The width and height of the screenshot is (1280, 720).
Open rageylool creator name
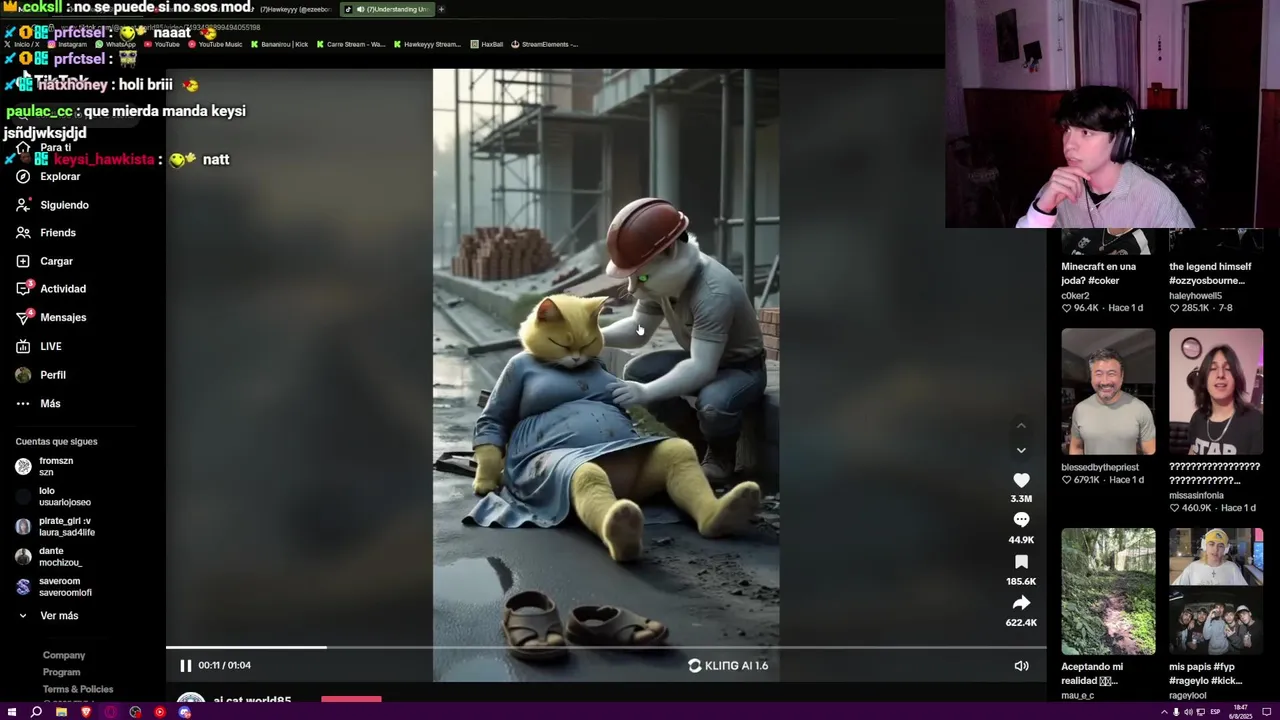coord(1188,695)
